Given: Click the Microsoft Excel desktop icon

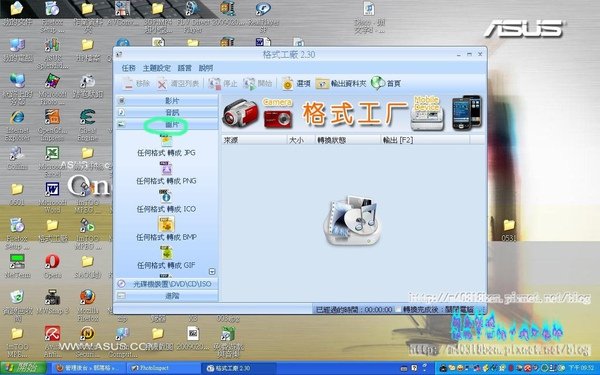Looking at the screenshot, I should [53, 162].
